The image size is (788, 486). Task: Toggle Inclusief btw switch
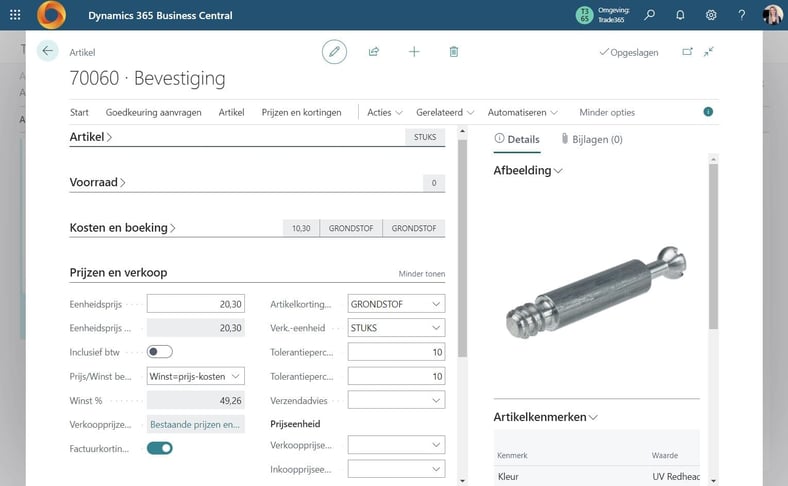pos(160,352)
